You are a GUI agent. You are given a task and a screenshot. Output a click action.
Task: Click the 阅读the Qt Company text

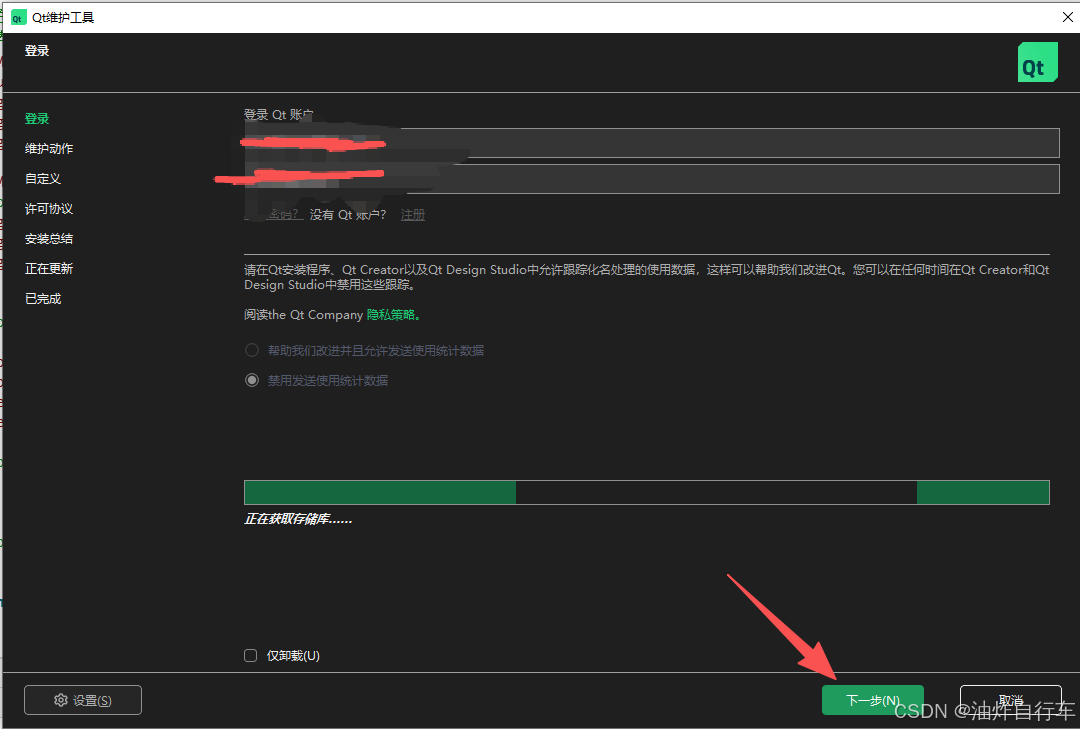click(x=303, y=315)
